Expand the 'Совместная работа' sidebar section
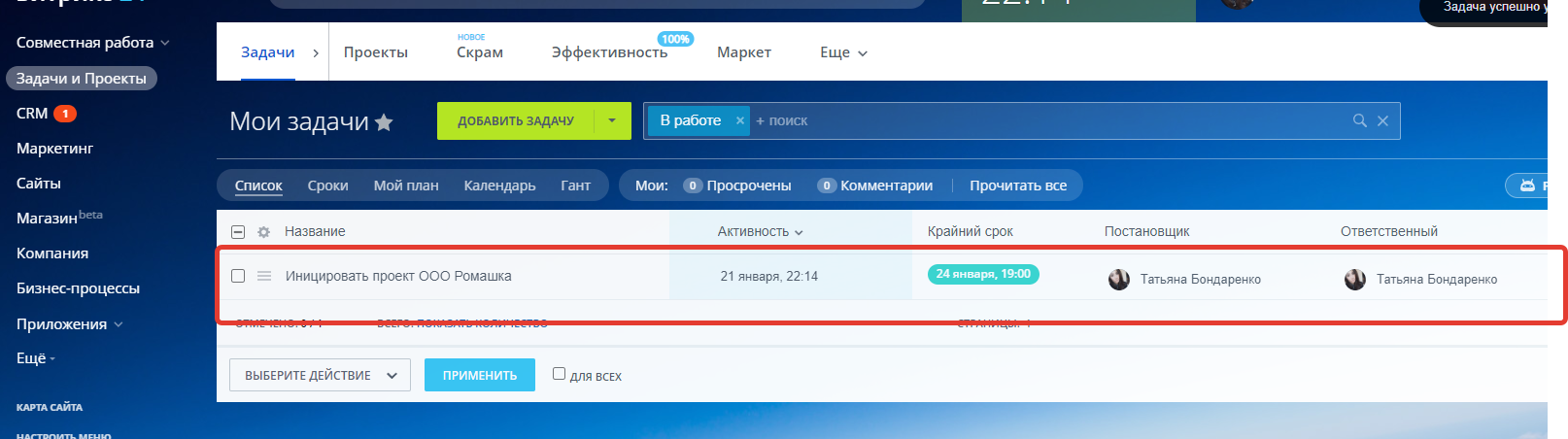 click(93, 43)
